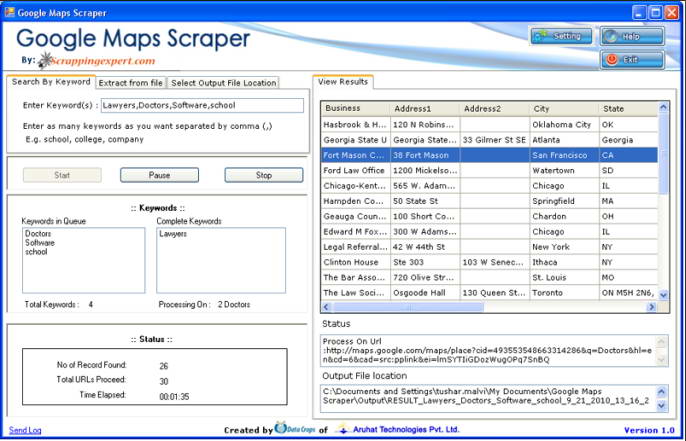Open the Send Log link
The height and width of the screenshot is (441, 686).
(25, 430)
